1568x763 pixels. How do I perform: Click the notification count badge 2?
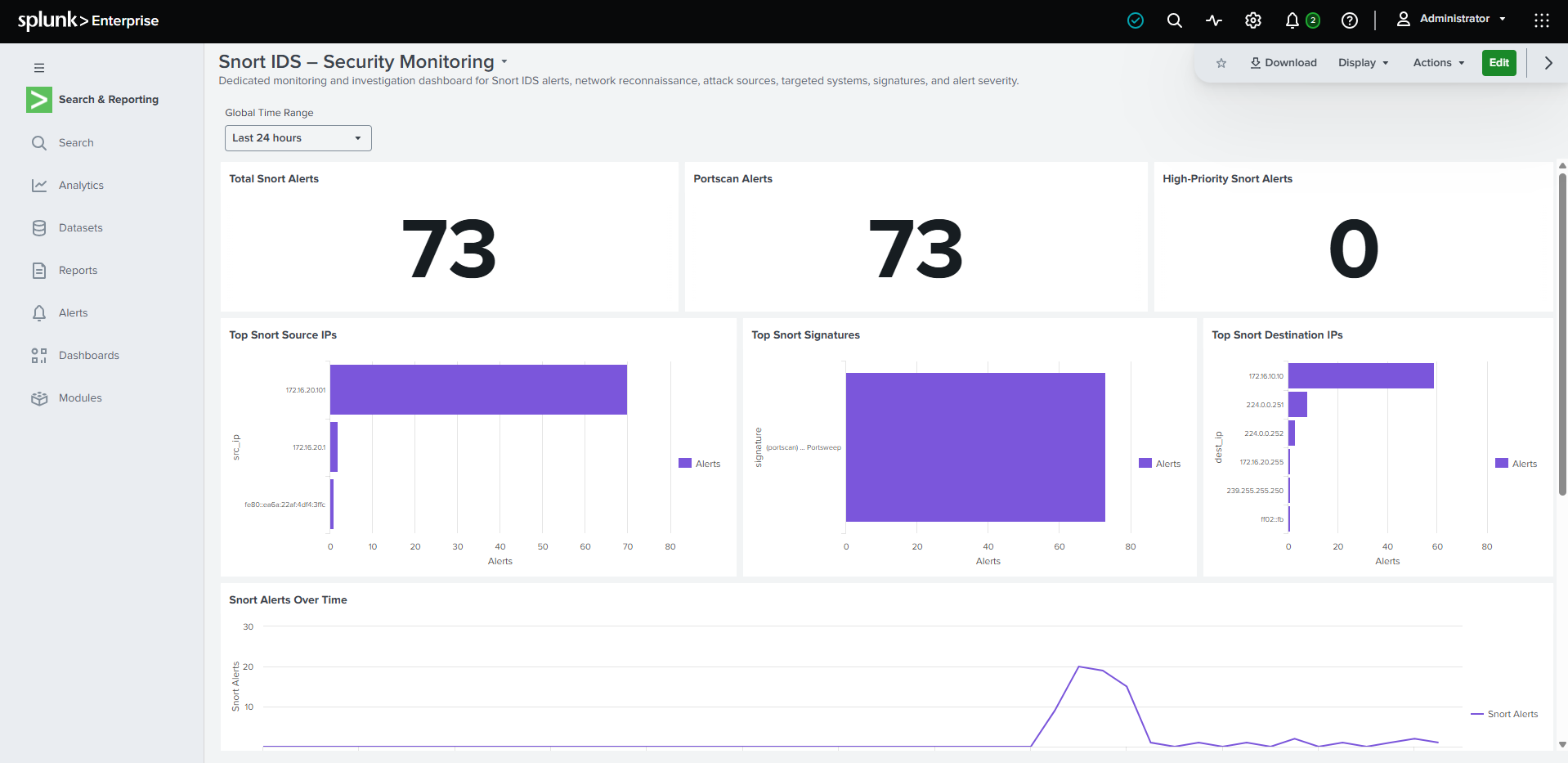(x=1313, y=20)
